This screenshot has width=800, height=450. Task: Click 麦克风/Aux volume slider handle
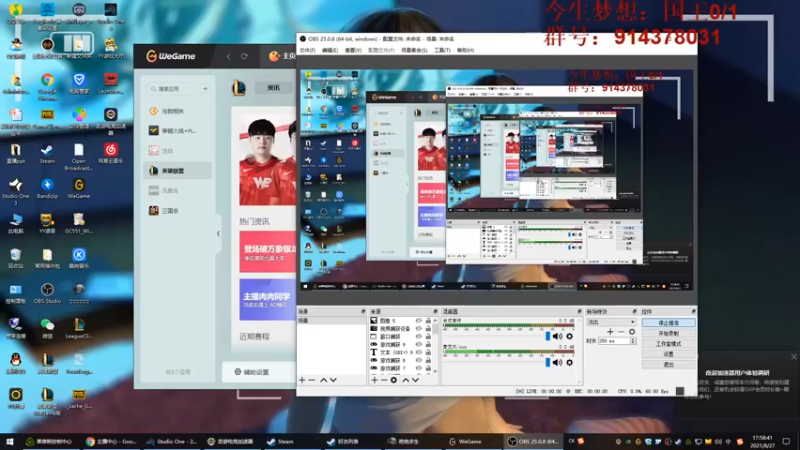[547, 362]
